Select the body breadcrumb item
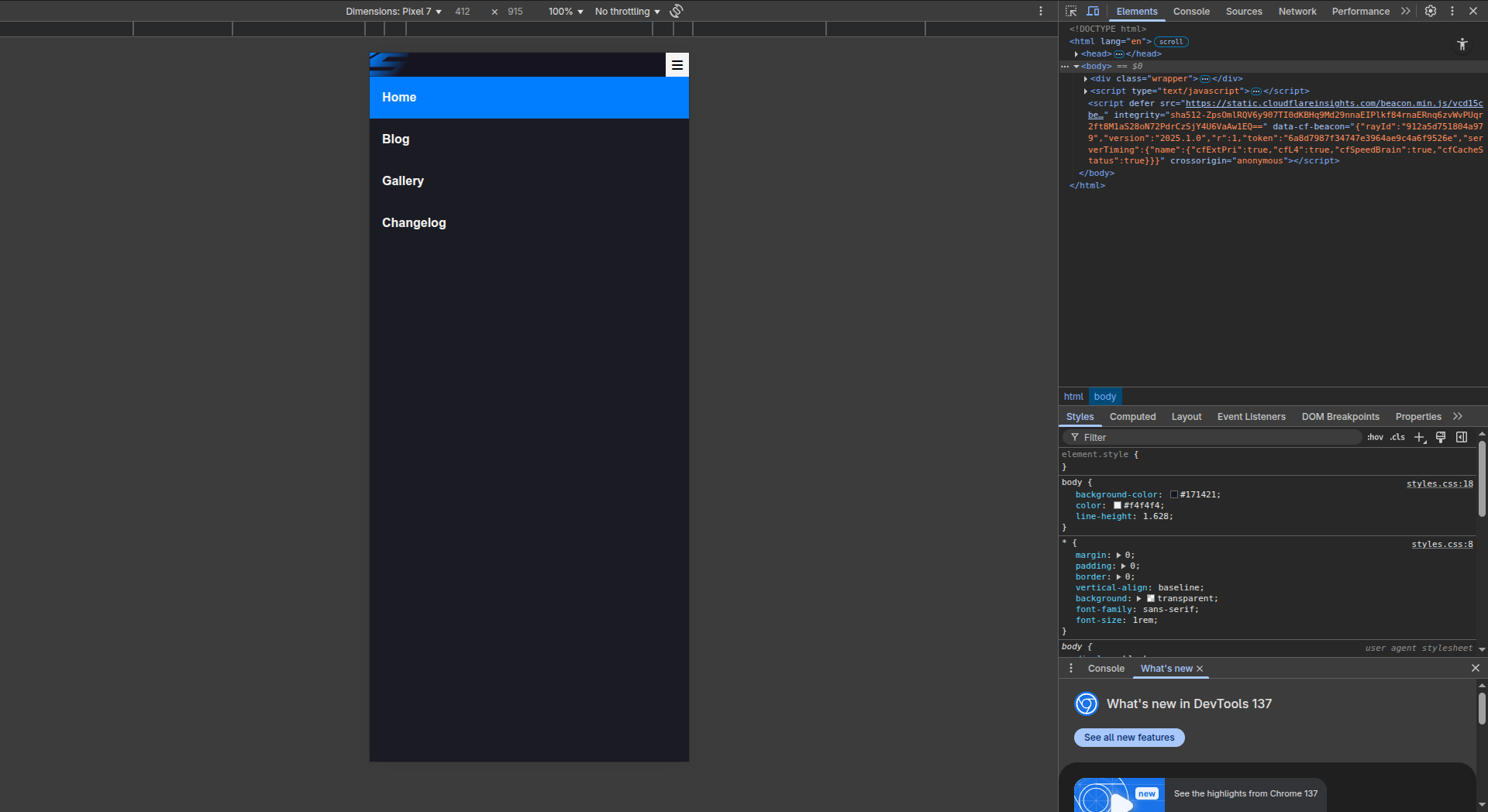 [1105, 397]
